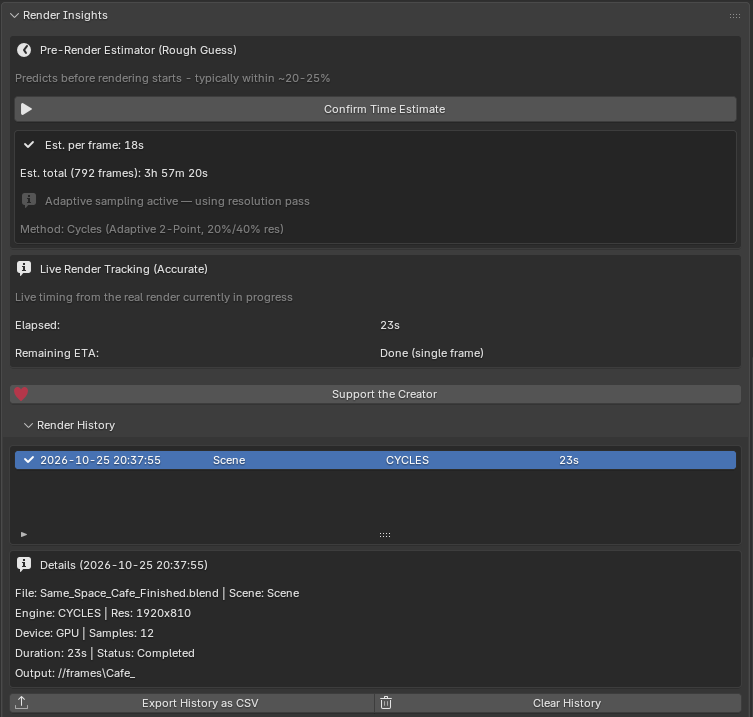Click the 'Details (2026-10-25 20:37:55)' heading
The width and height of the screenshot is (753, 717).
coord(124,565)
